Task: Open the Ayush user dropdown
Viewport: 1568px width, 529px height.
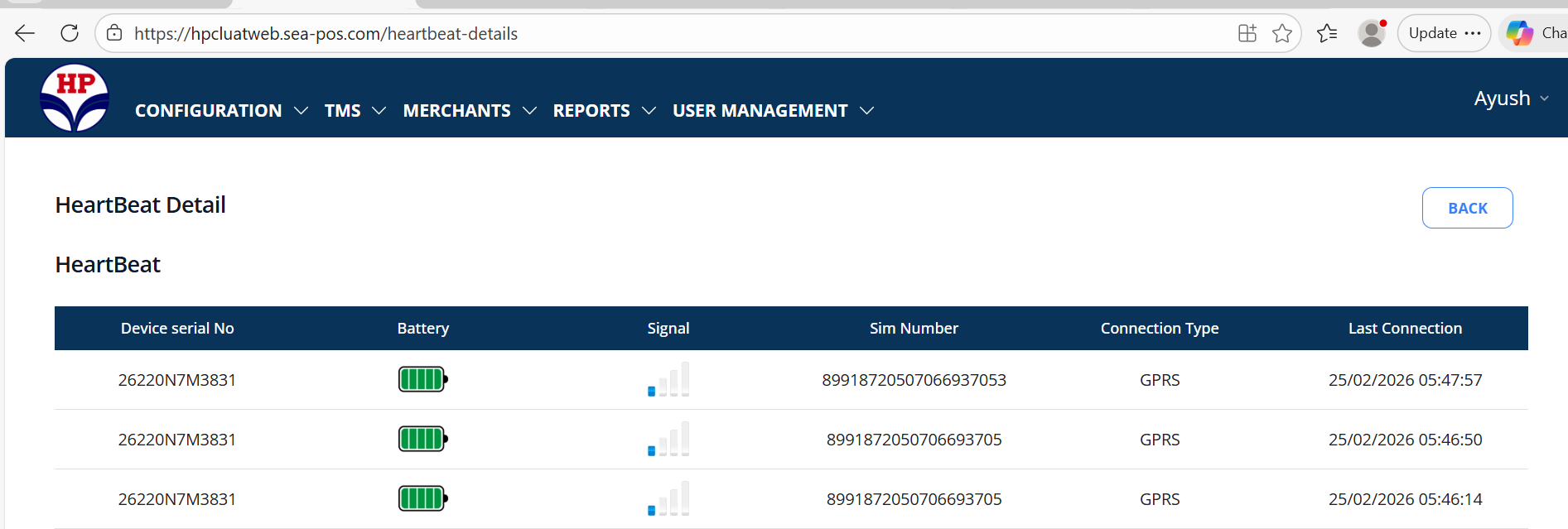Action: click(1511, 99)
